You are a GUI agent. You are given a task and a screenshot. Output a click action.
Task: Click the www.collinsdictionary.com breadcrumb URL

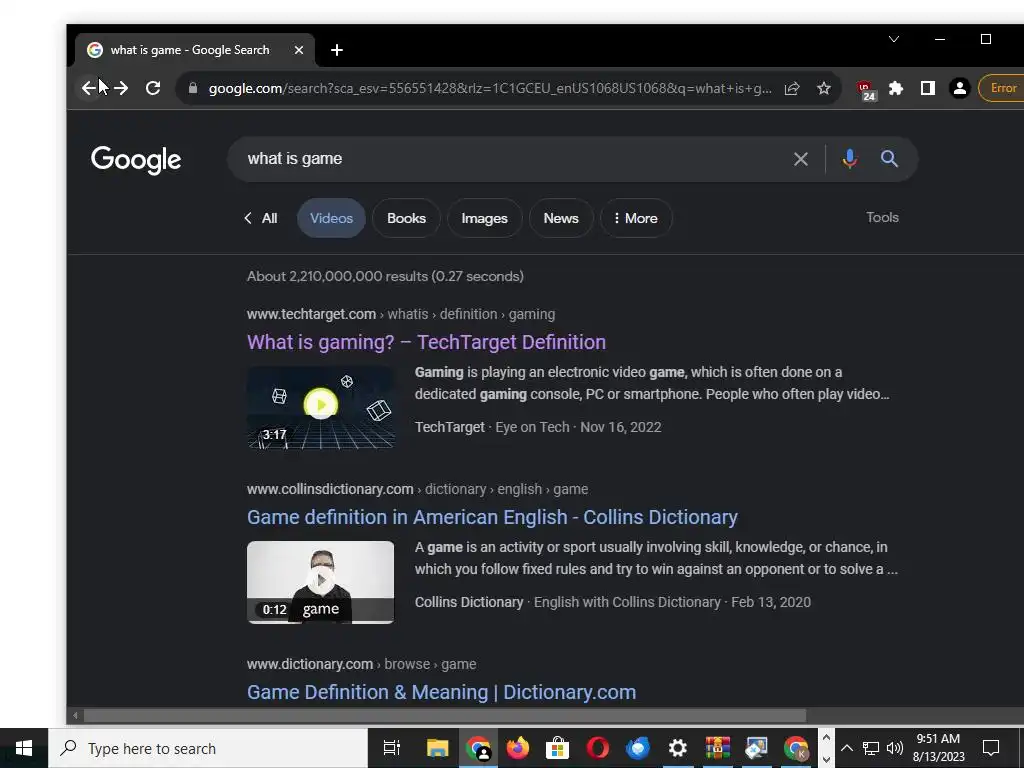330,489
